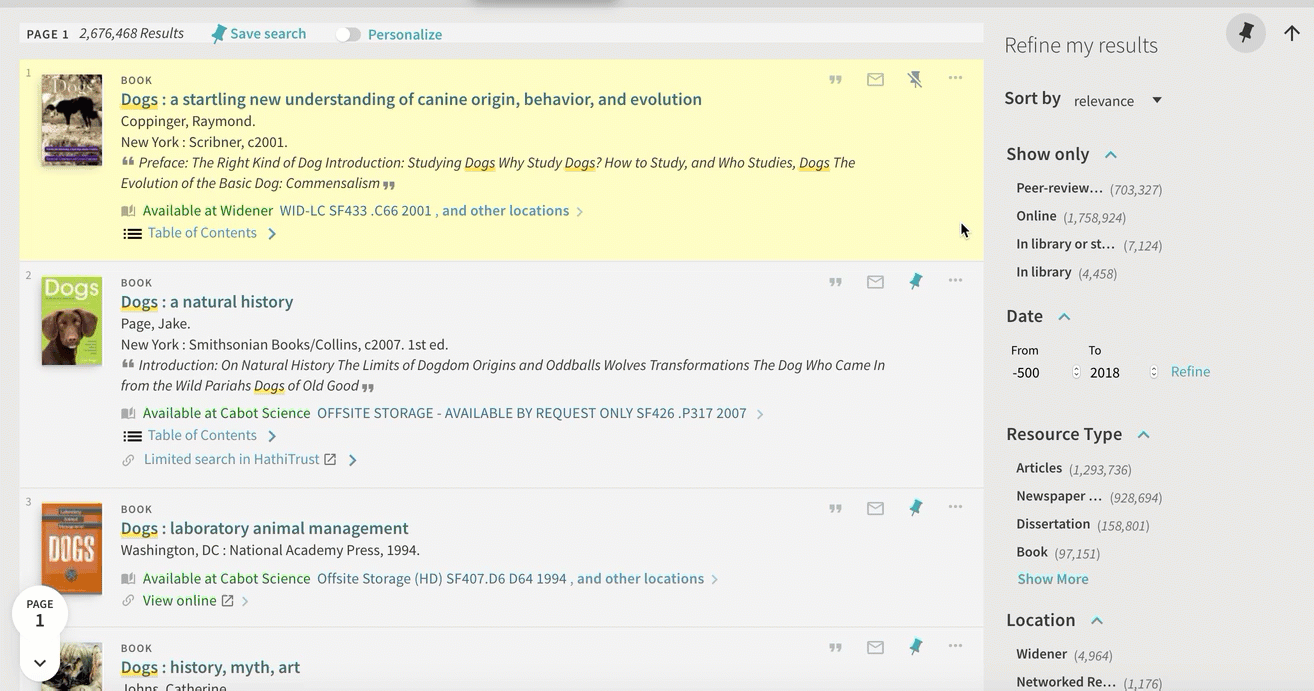Open more actions for first result
This screenshot has width=1314, height=691.
[x=955, y=78]
